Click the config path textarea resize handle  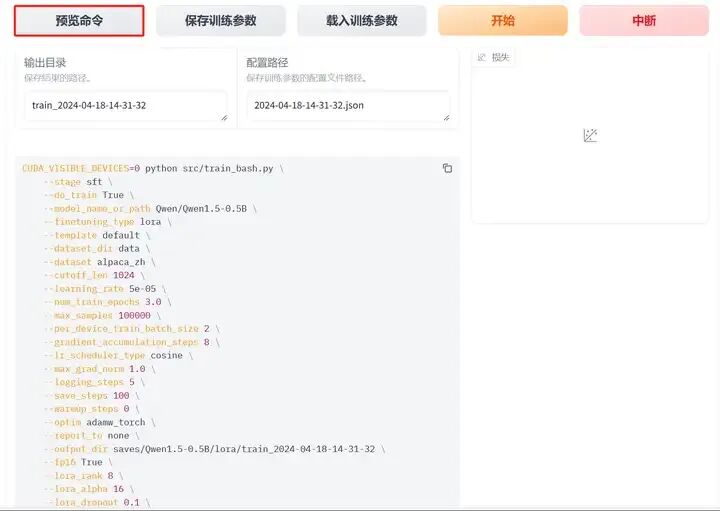point(446,118)
